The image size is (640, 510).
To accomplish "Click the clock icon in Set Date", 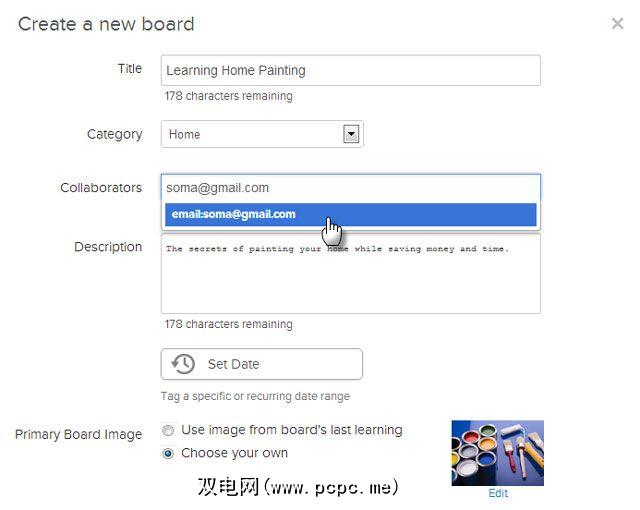I will coord(183,364).
